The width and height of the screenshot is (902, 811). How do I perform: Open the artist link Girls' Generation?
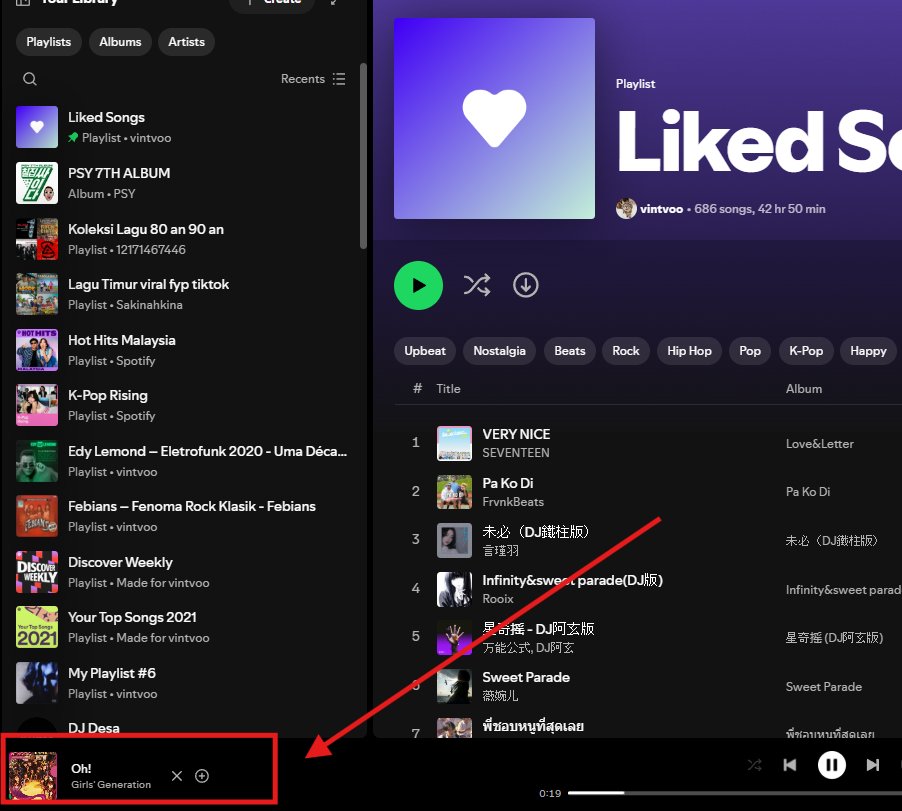(111, 785)
